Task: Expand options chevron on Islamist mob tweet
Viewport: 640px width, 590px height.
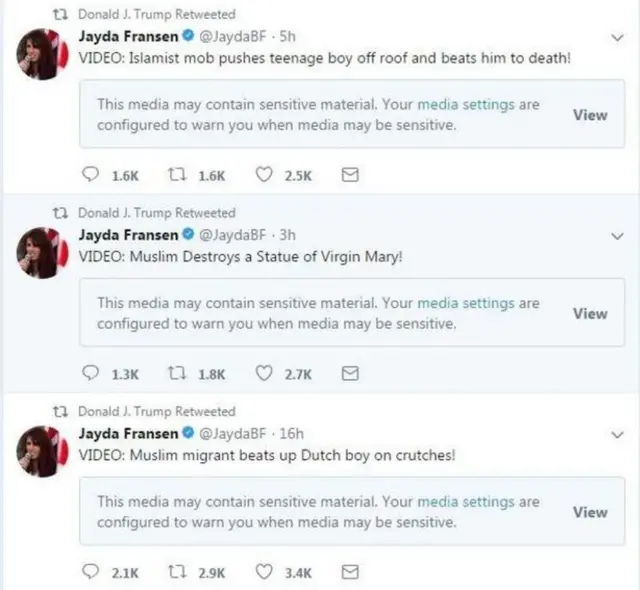Action: click(617, 38)
